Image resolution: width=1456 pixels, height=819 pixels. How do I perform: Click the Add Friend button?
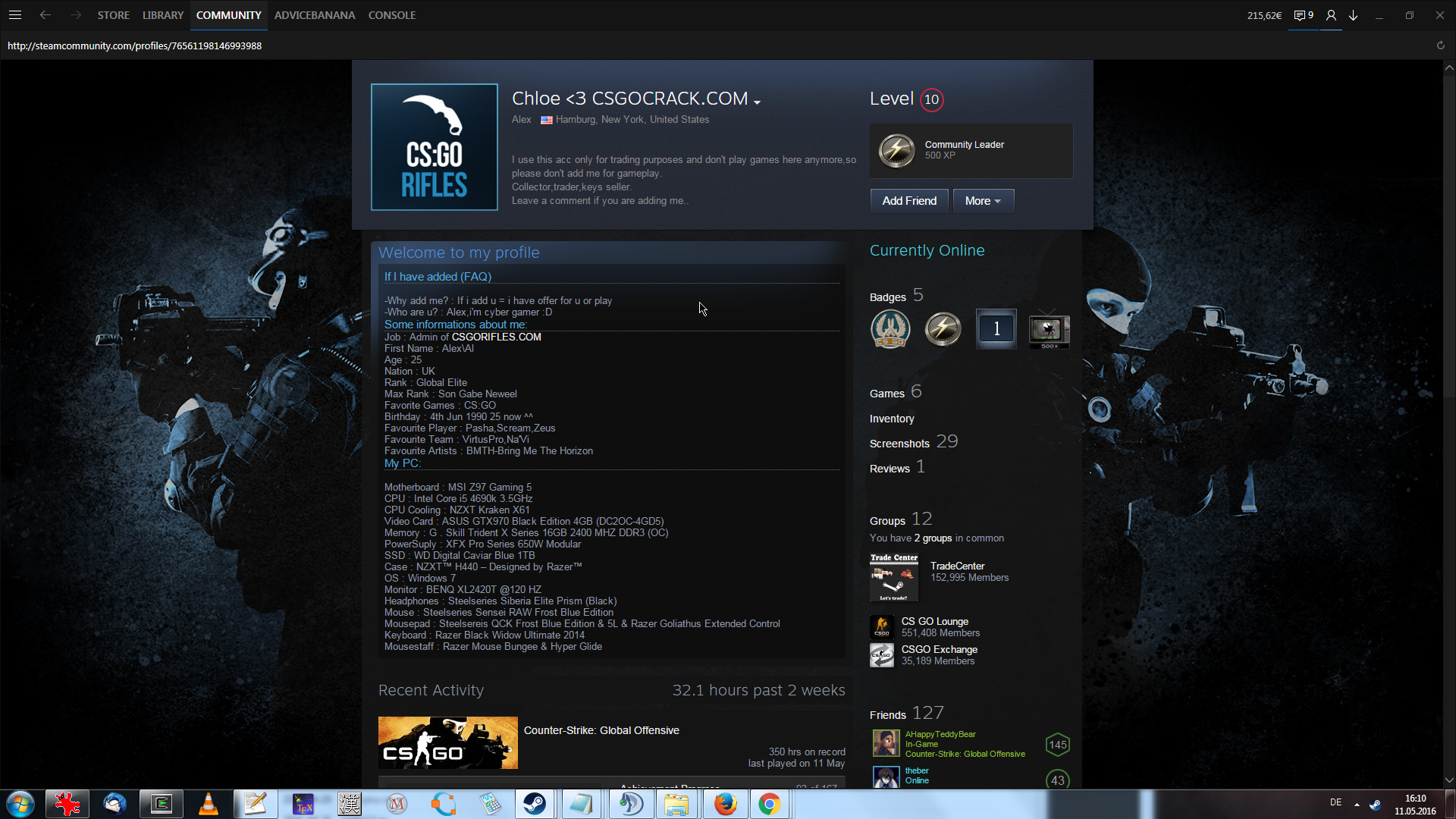click(x=908, y=201)
